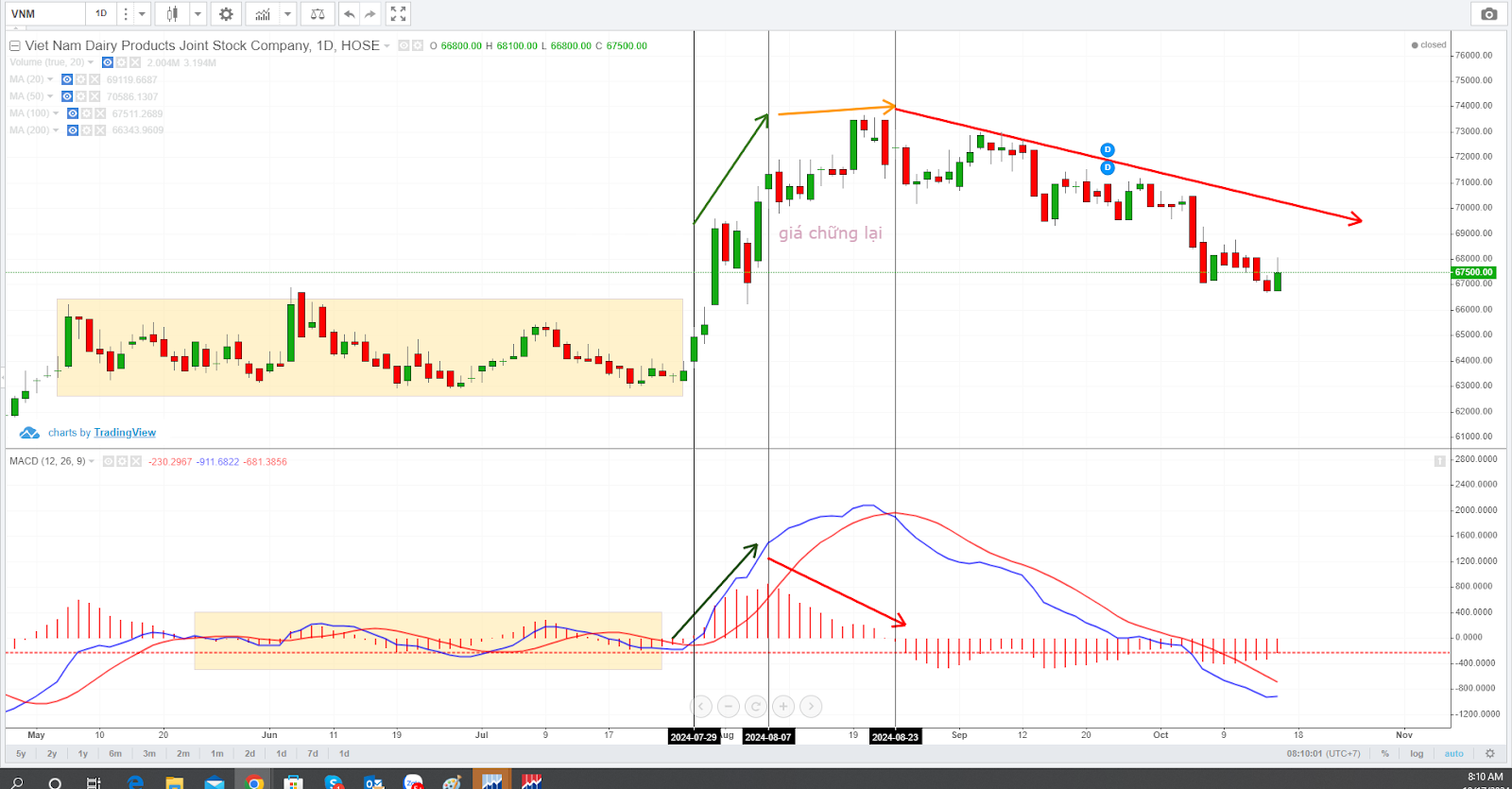Image resolution: width=1512 pixels, height=789 pixels.
Task: Open settings for MA (20) indicator
Action: [81, 79]
